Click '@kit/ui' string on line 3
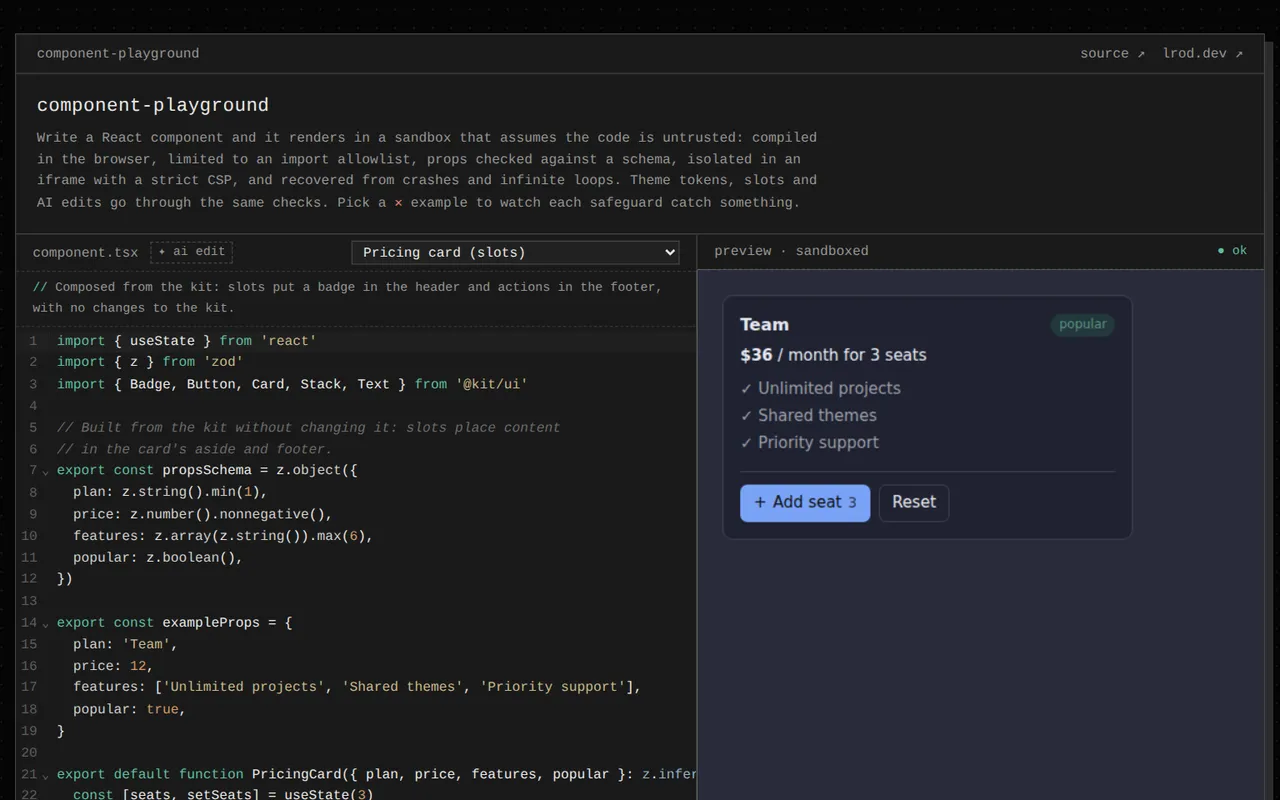The height and width of the screenshot is (800, 1280). (x=491, y=384)
